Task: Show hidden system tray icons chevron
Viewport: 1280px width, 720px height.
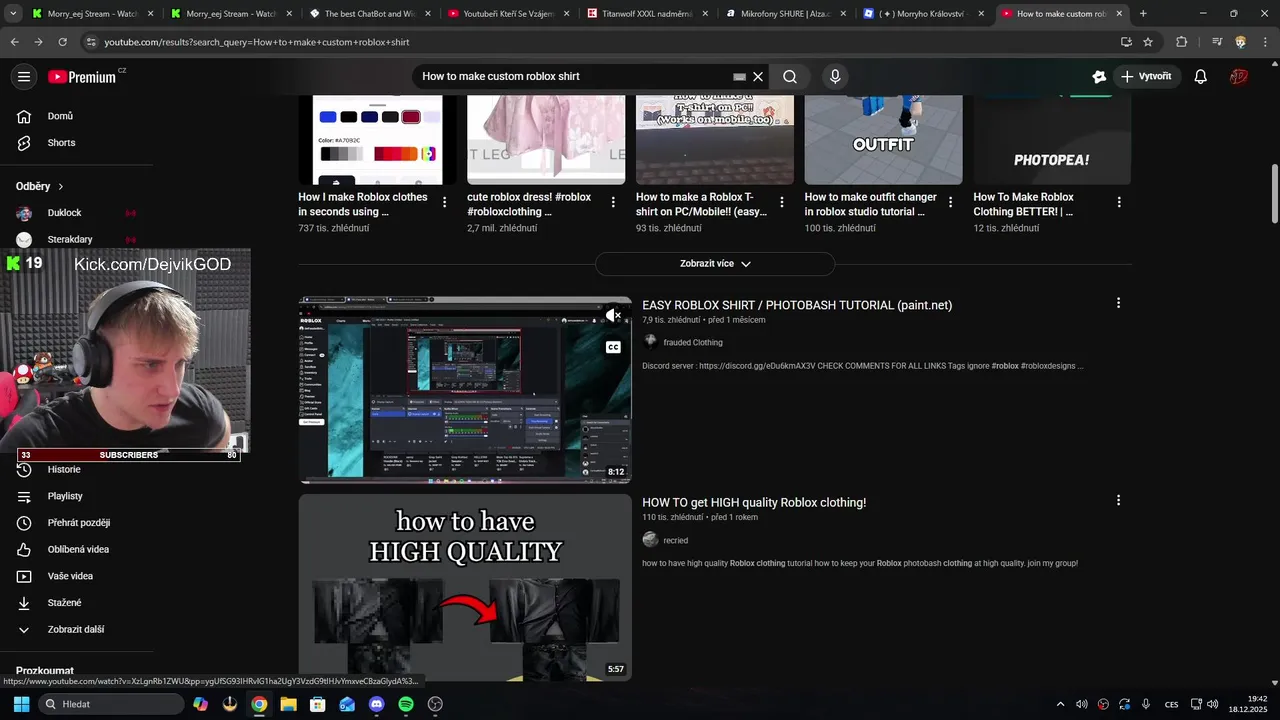Action: point(1061,704)
